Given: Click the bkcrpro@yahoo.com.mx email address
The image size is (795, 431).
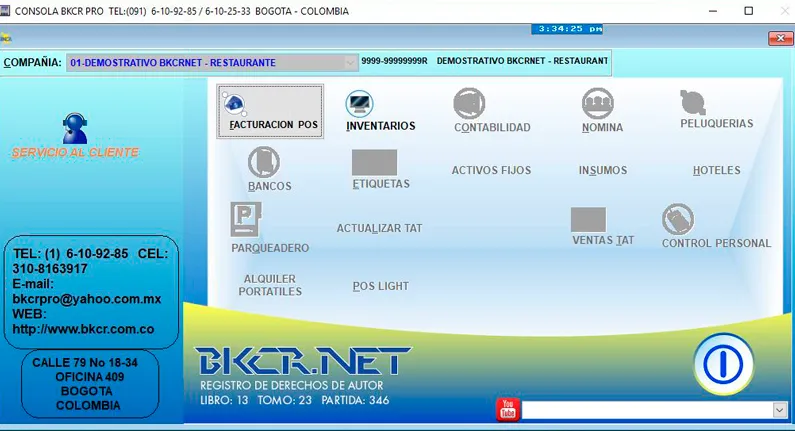Looking at the screenshot, I should [87, 299].
